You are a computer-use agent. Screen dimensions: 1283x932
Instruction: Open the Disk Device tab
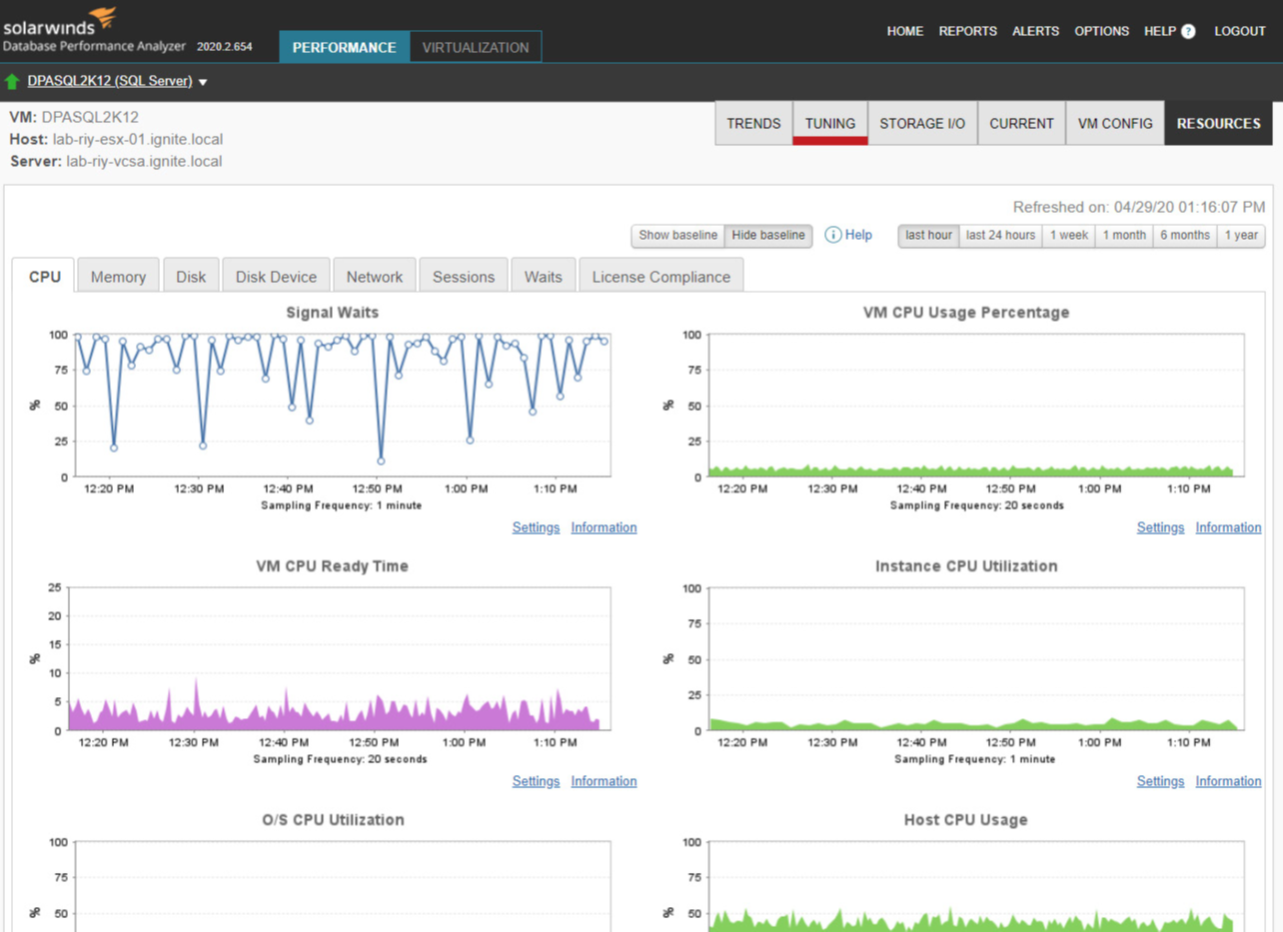point(276,277)
